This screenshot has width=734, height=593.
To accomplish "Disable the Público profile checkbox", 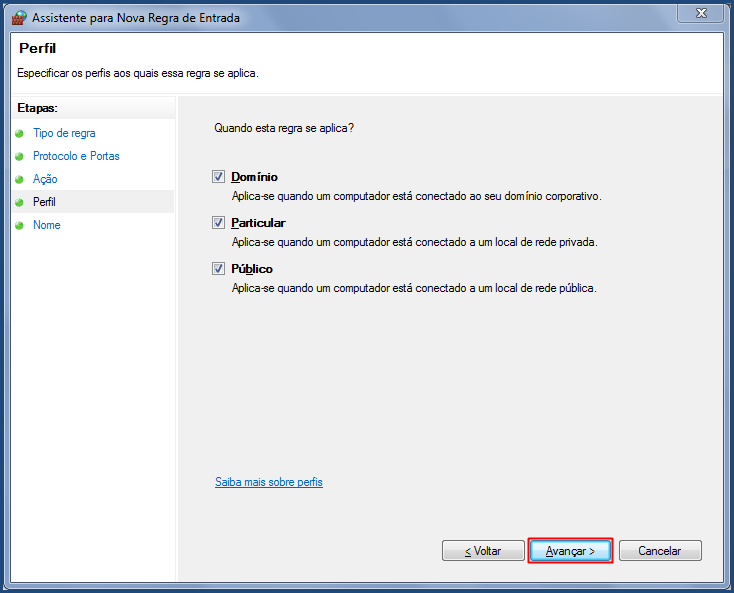I will [218, 269].
